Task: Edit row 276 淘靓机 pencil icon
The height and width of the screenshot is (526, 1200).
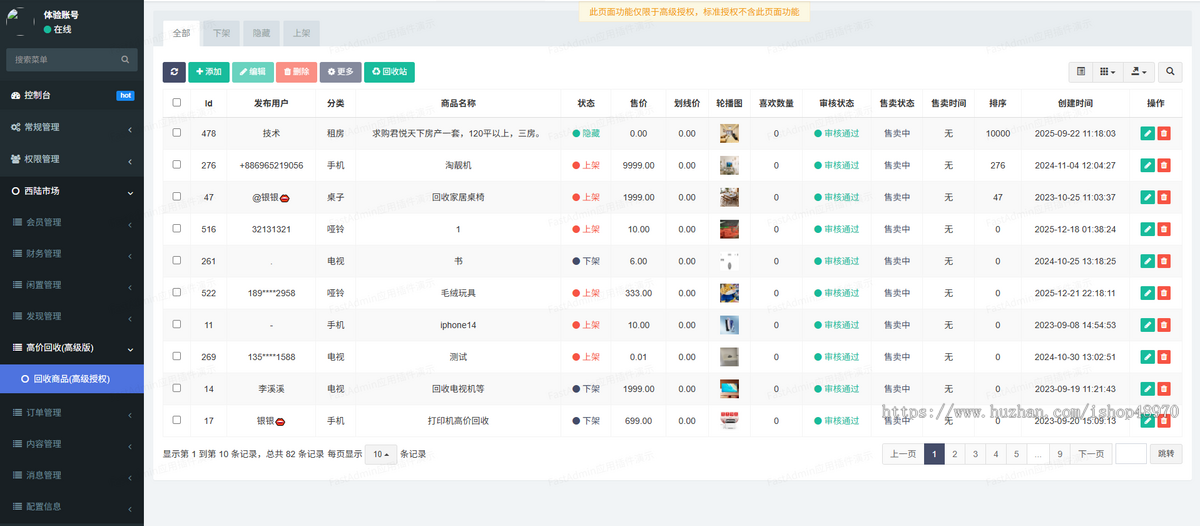Action: click(1147, 165)
